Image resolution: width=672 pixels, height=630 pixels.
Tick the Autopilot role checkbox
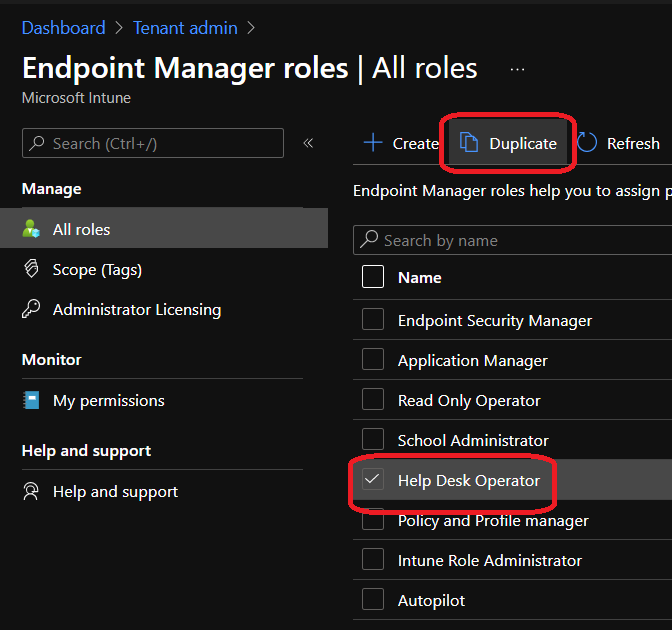coord(373,600)
